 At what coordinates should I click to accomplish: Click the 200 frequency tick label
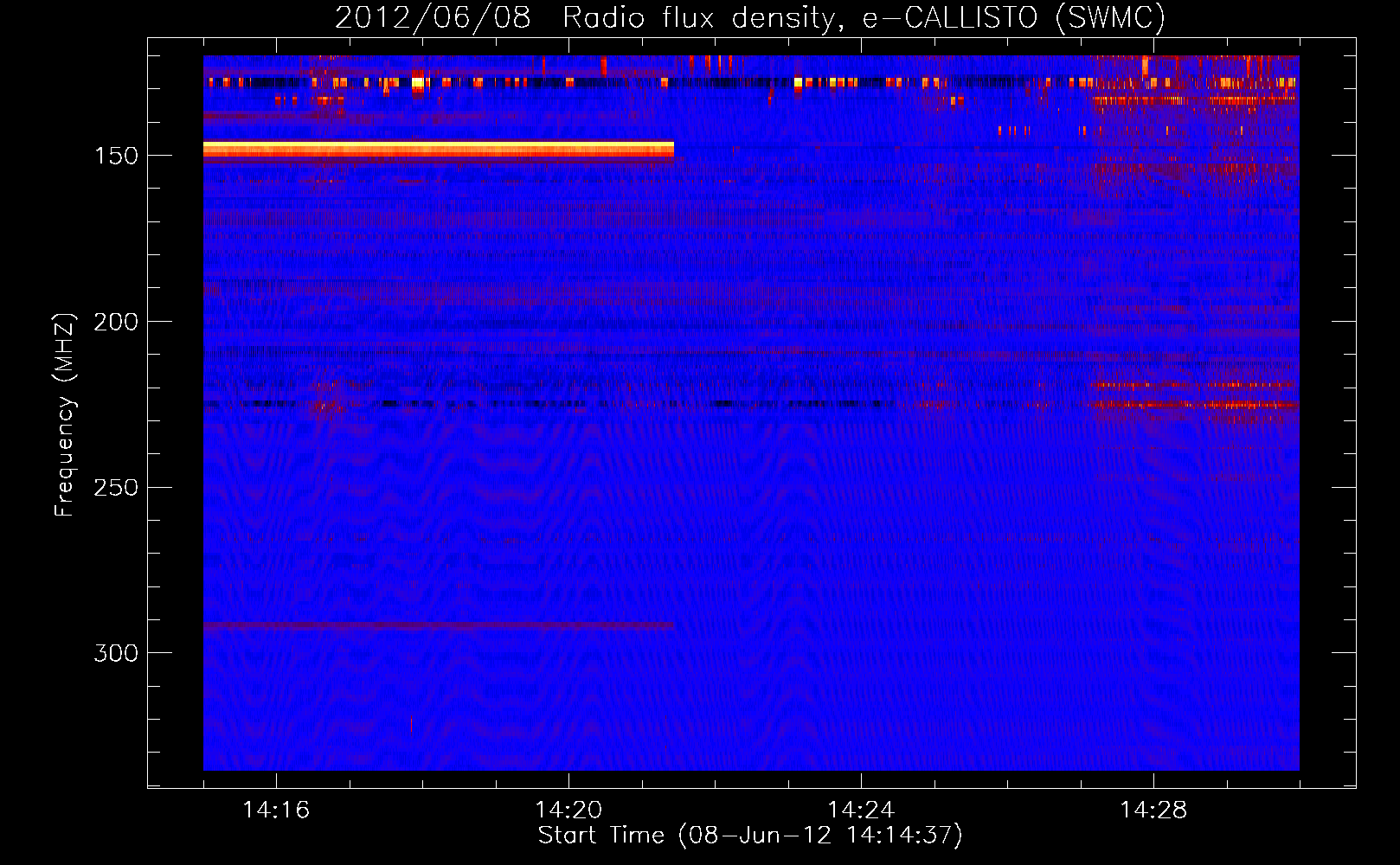coord(115,322)
